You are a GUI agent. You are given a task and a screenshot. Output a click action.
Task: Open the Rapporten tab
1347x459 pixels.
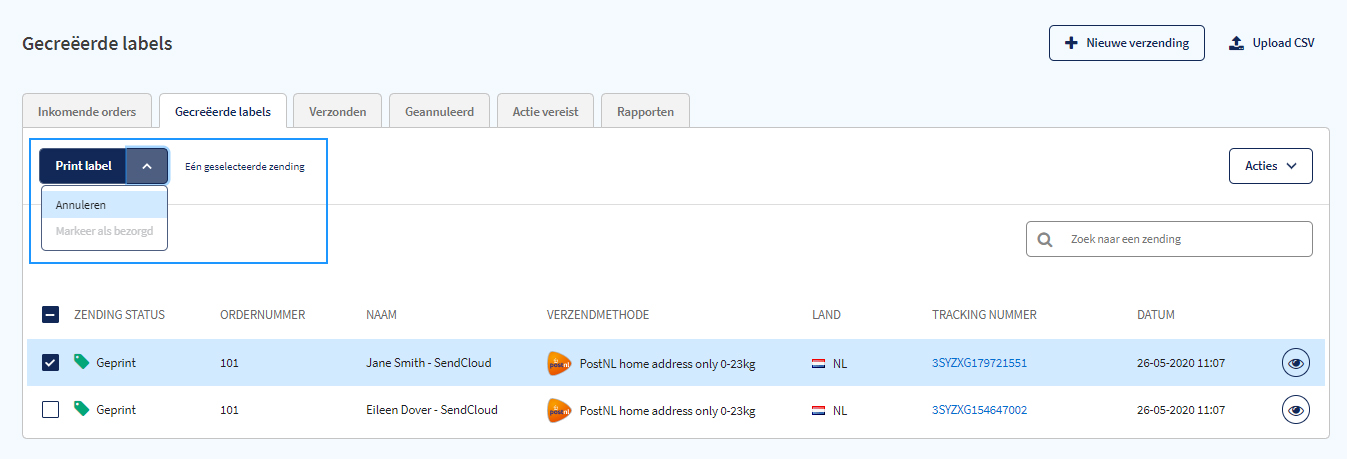(x=646, y=111)
